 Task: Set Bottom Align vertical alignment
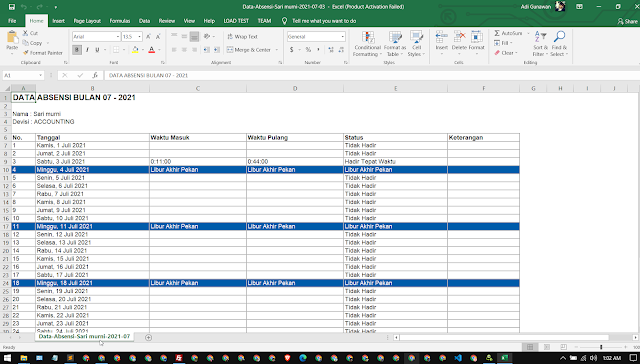click(194, 37)
